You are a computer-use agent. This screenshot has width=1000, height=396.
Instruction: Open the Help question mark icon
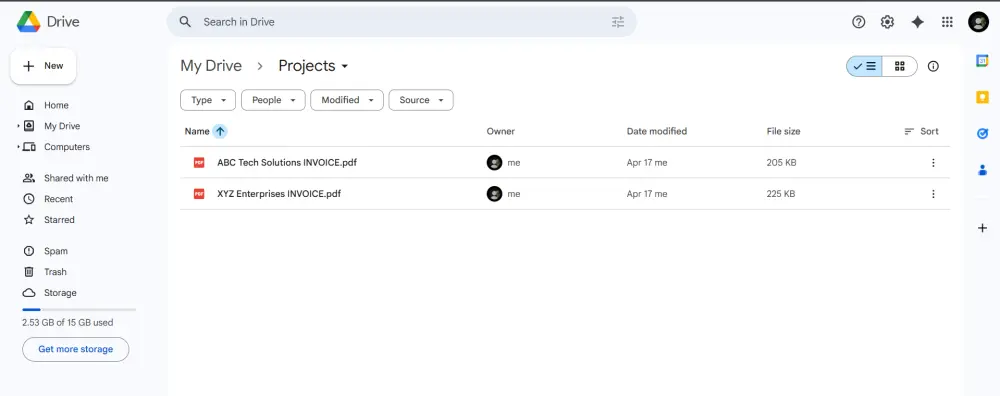pos(858,22)
